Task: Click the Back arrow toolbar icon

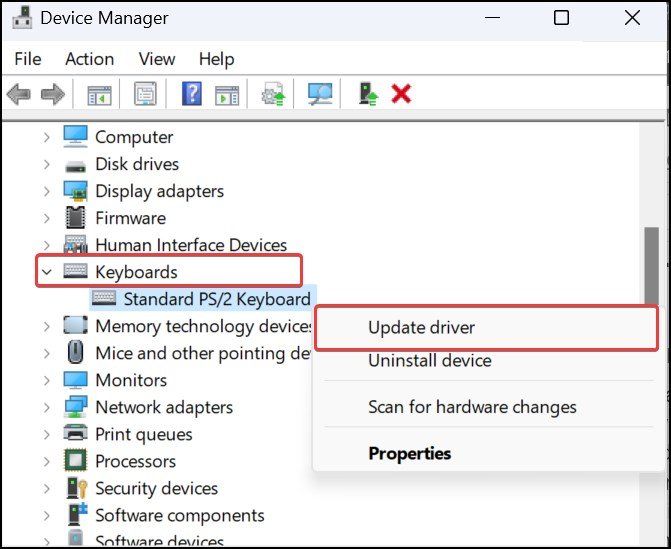Action: click(x=18, y=94)
